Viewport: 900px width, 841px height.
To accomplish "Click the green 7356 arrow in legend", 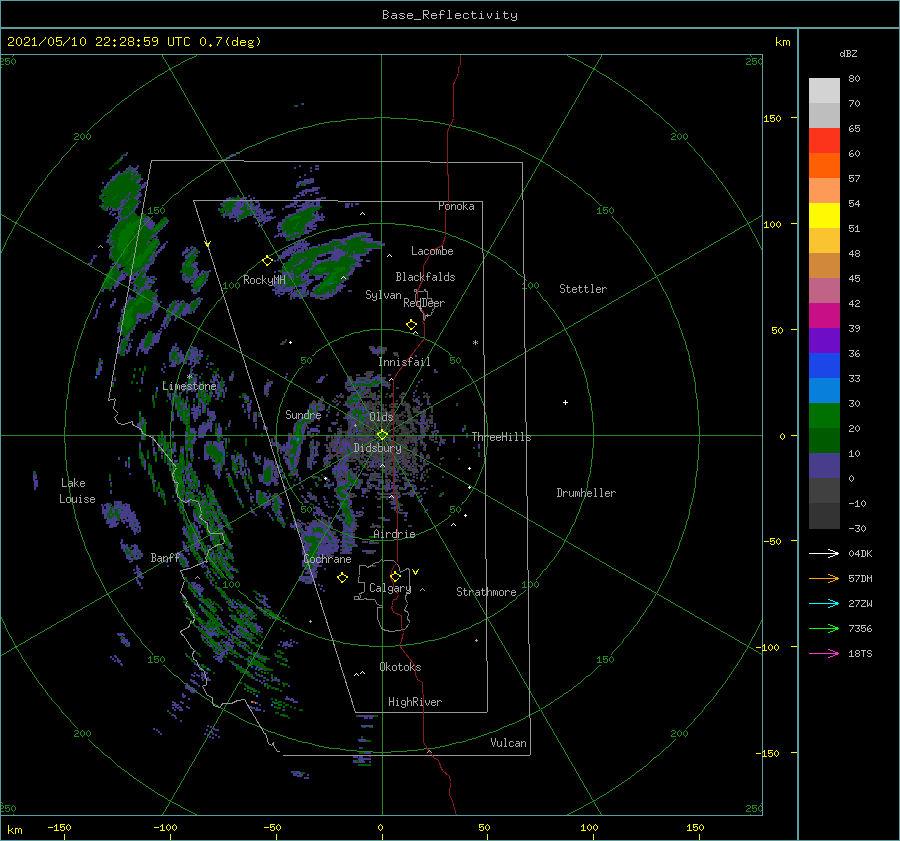I will pos(824,629).
